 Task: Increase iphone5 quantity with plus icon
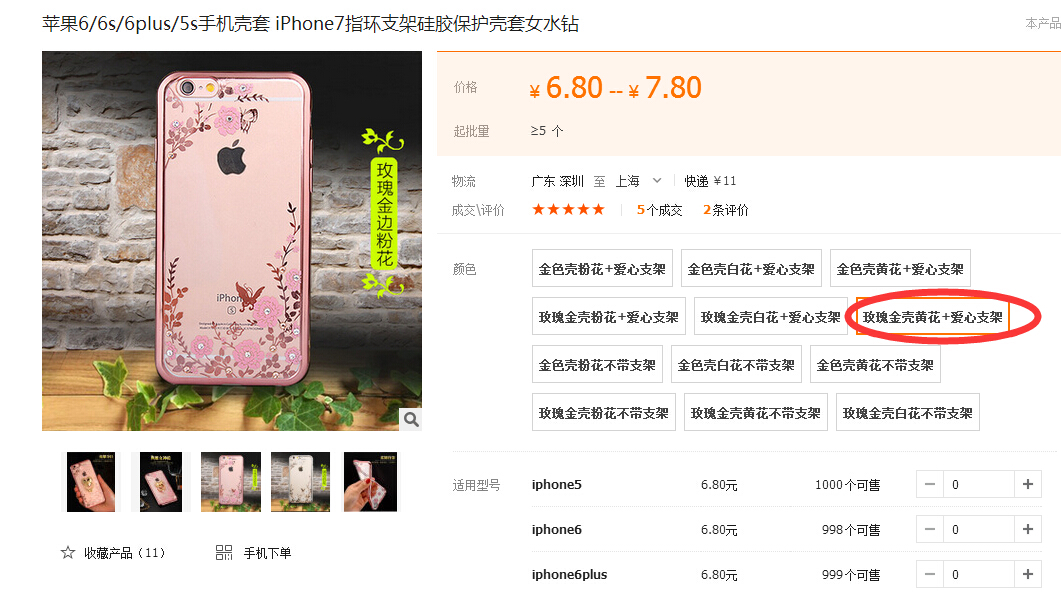coord(1028,484)
